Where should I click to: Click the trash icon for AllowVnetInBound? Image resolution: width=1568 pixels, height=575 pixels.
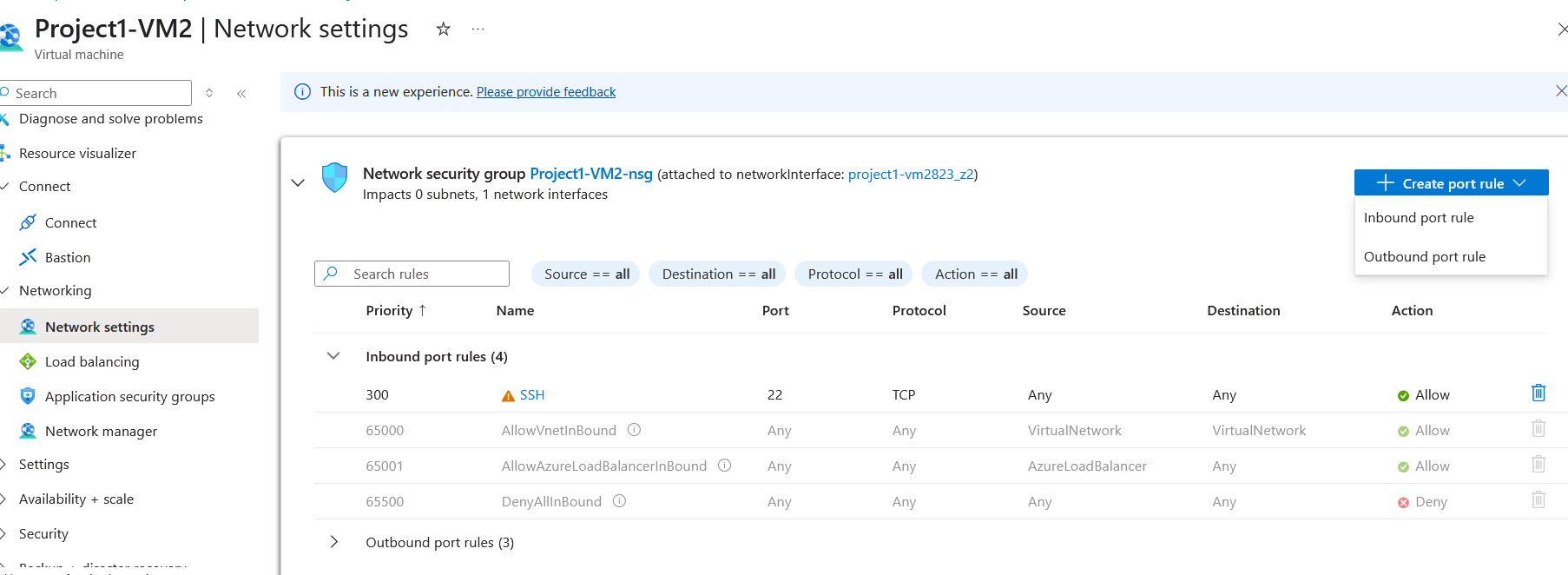pyautogui.click(x=1538, y=428)
